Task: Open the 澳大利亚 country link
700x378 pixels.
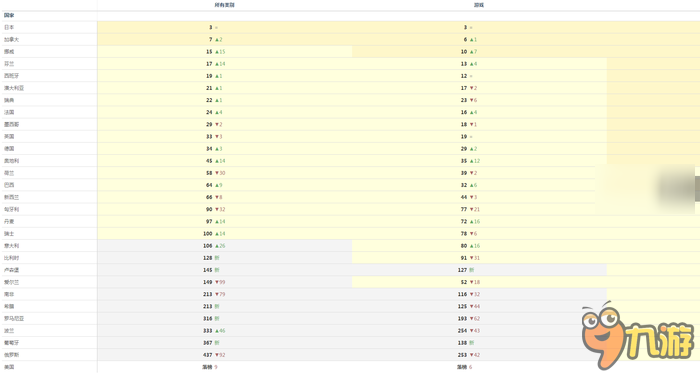Action: pos(14,88)
